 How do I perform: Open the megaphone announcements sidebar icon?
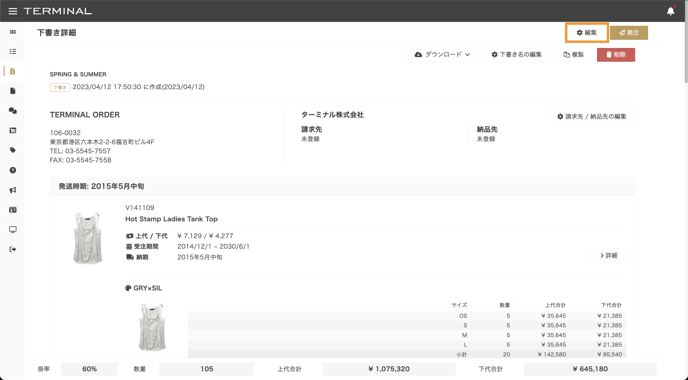(x=13, y=190)
